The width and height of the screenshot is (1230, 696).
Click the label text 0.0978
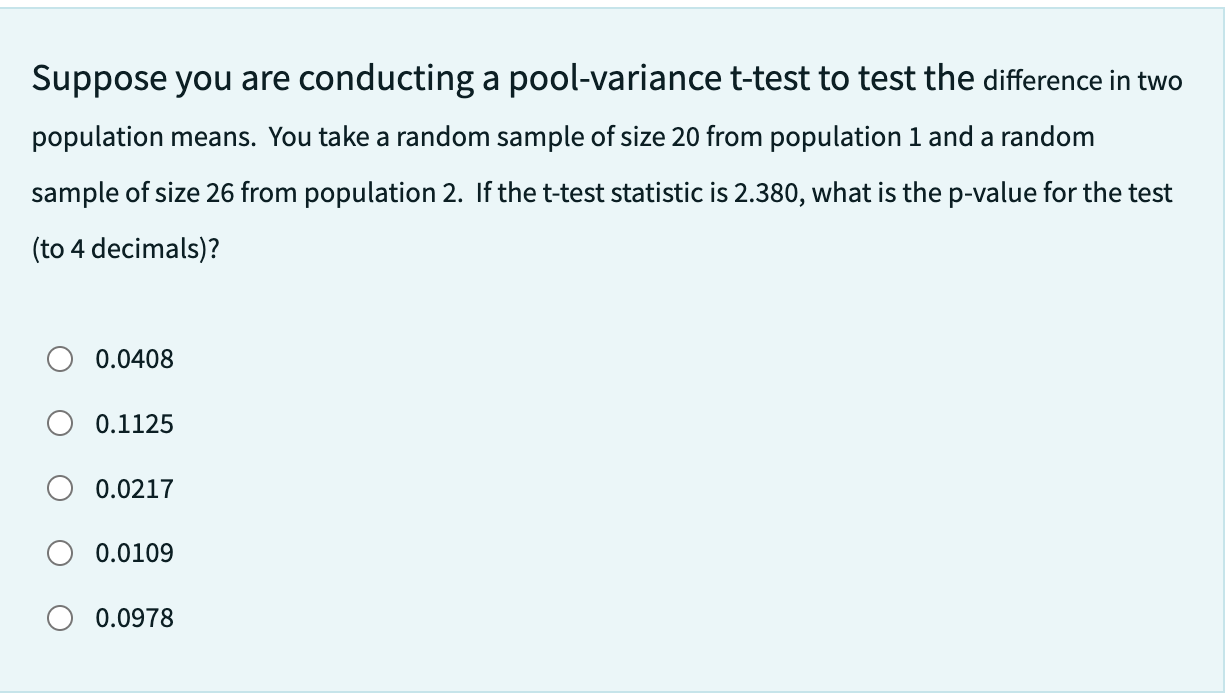click(134, 618)
